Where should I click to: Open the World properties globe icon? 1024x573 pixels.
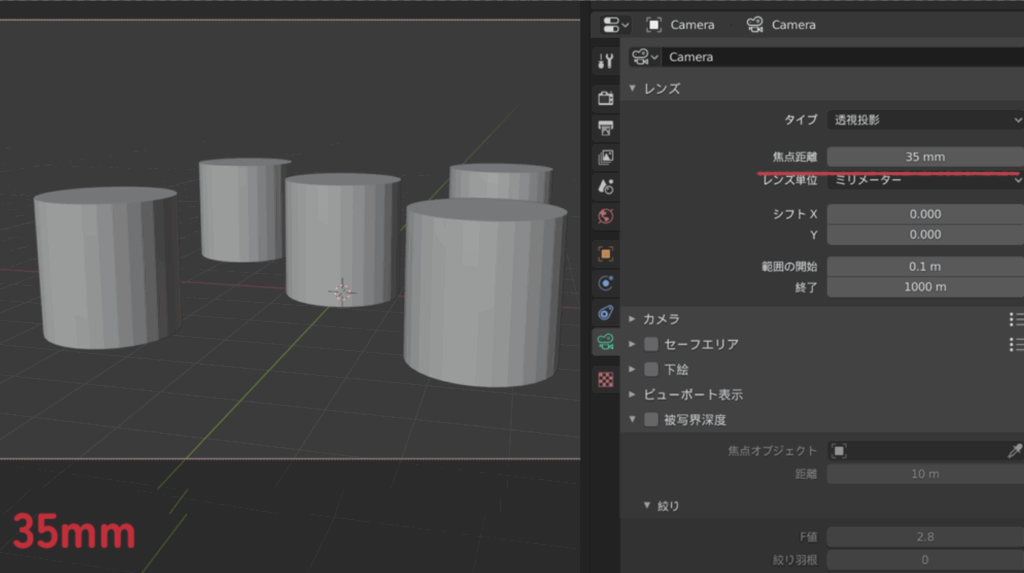point(605,215)
